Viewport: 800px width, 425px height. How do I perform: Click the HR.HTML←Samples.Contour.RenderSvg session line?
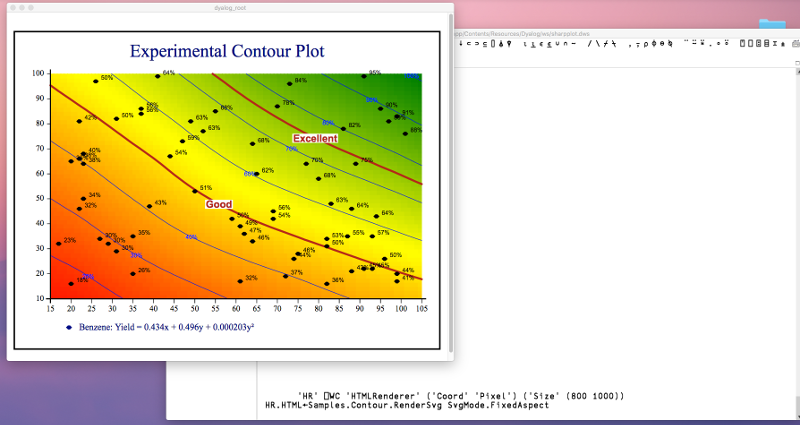coord(407,405)
